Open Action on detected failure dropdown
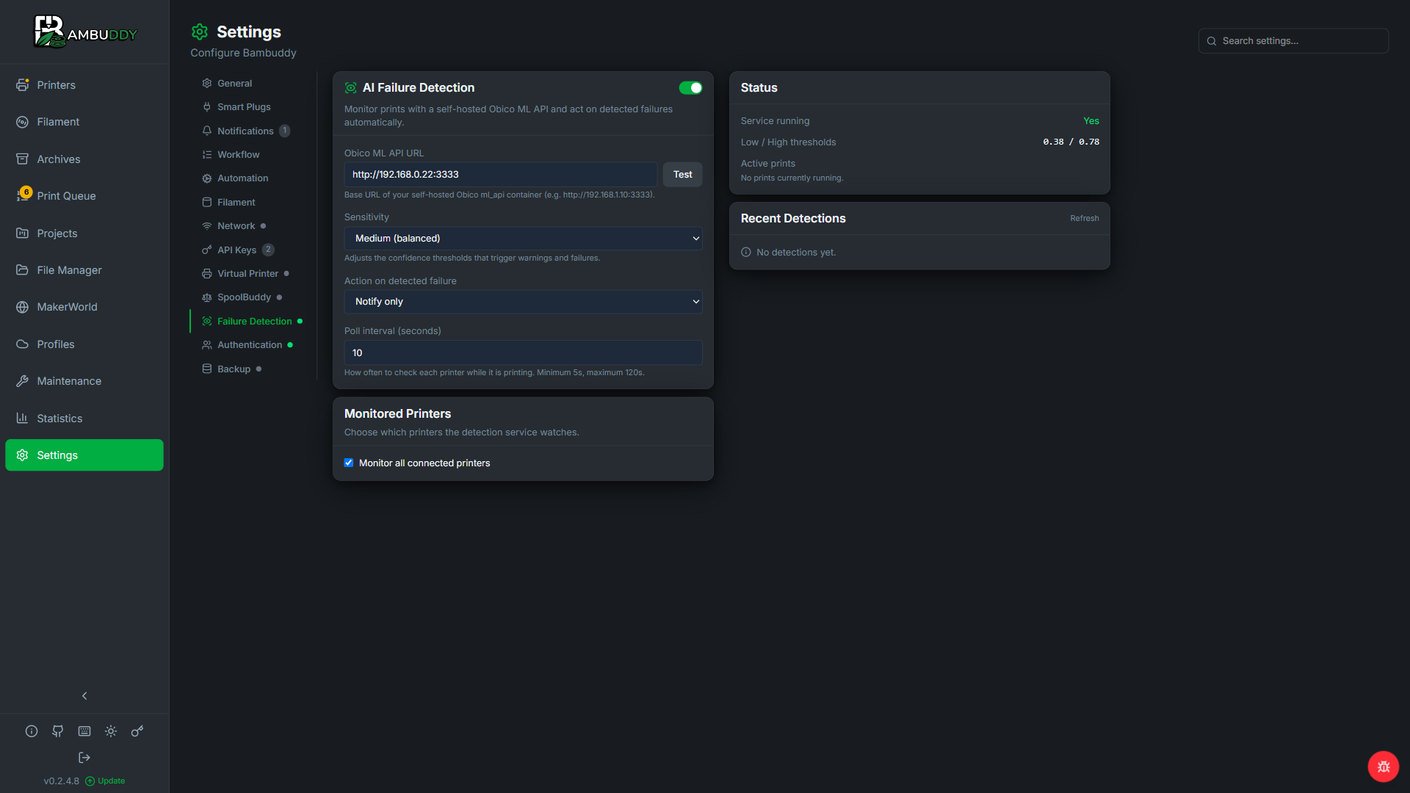The width and height of the screenshot is (1410, 793). coord(523,301)
